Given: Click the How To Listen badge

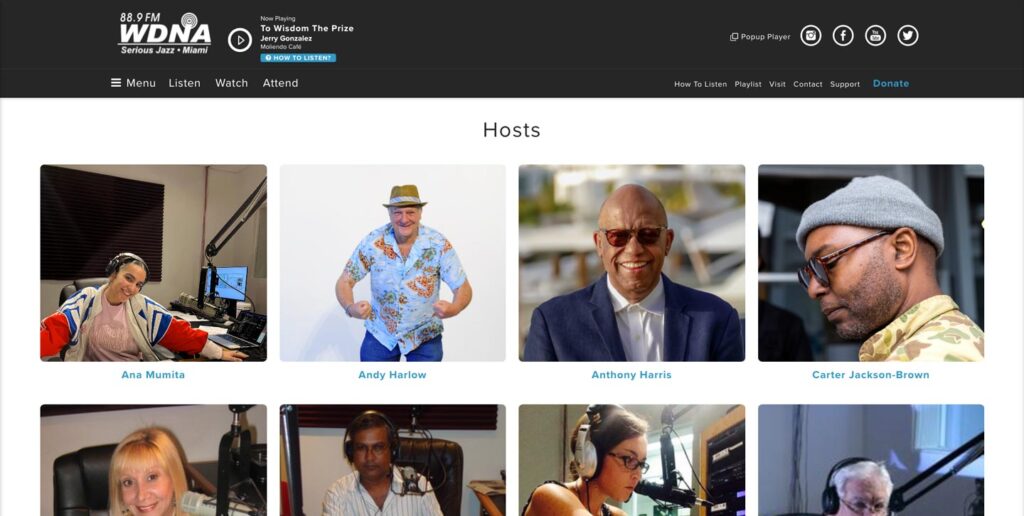Looking at the screenshot, I should (298, 58).
